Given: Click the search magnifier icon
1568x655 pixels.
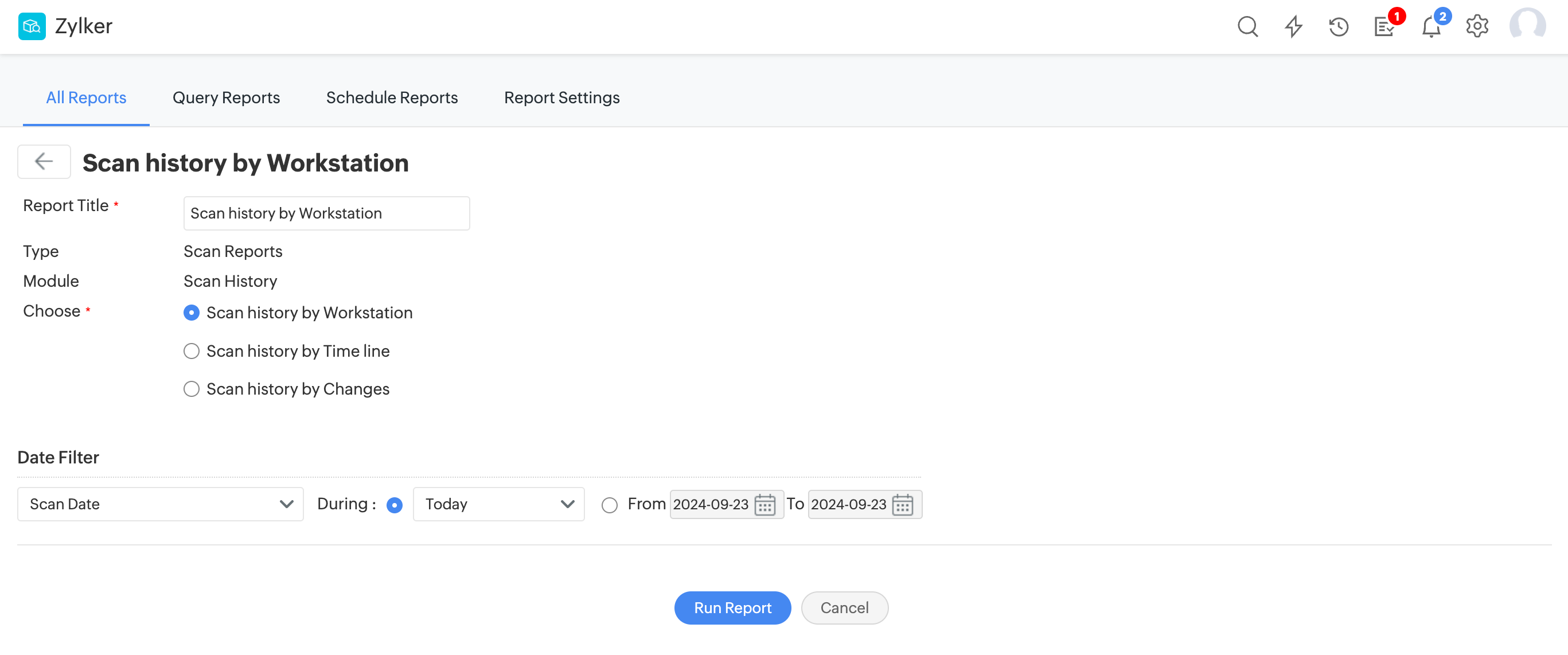Looking at the screenshot, I should (1247, 27).
